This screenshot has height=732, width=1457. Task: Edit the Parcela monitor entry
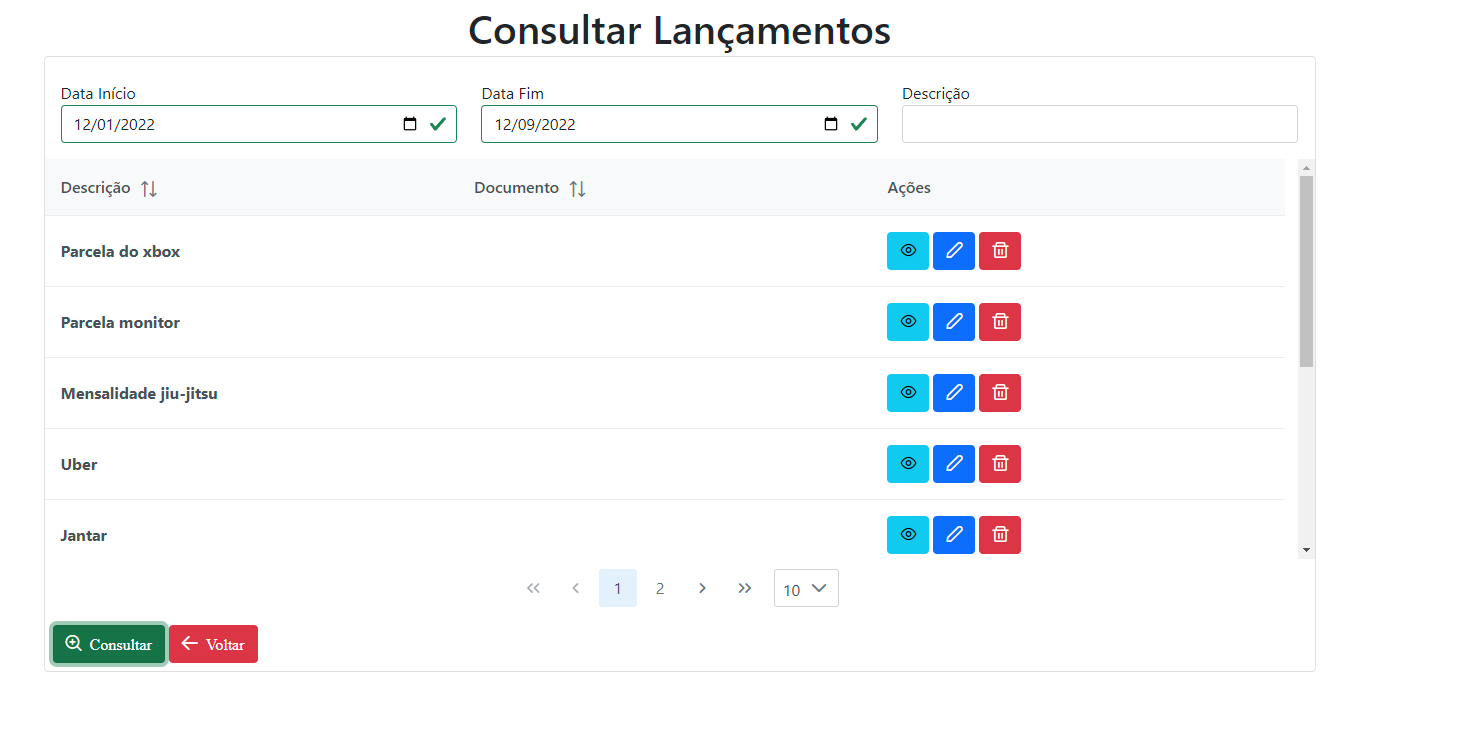coord(953,321)
